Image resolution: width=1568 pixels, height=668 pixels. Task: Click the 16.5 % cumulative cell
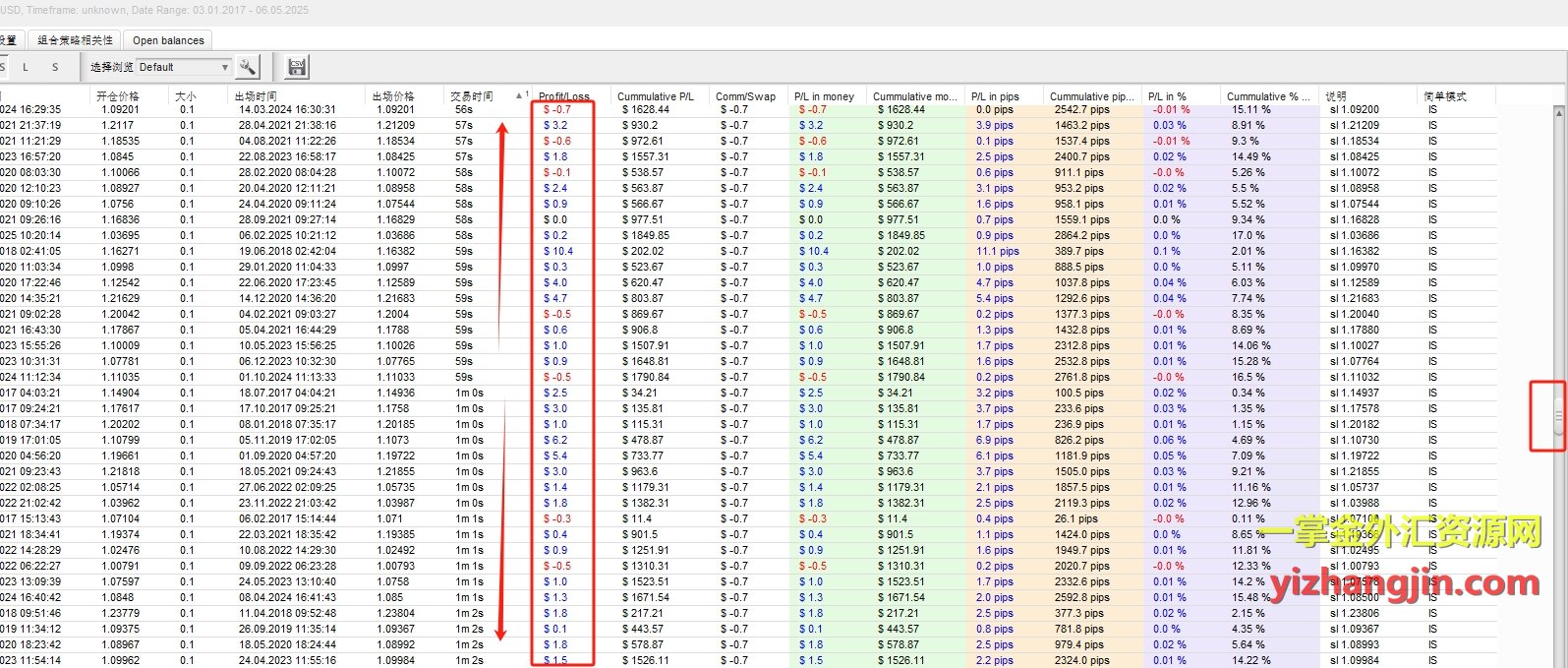coord(1249,377)
